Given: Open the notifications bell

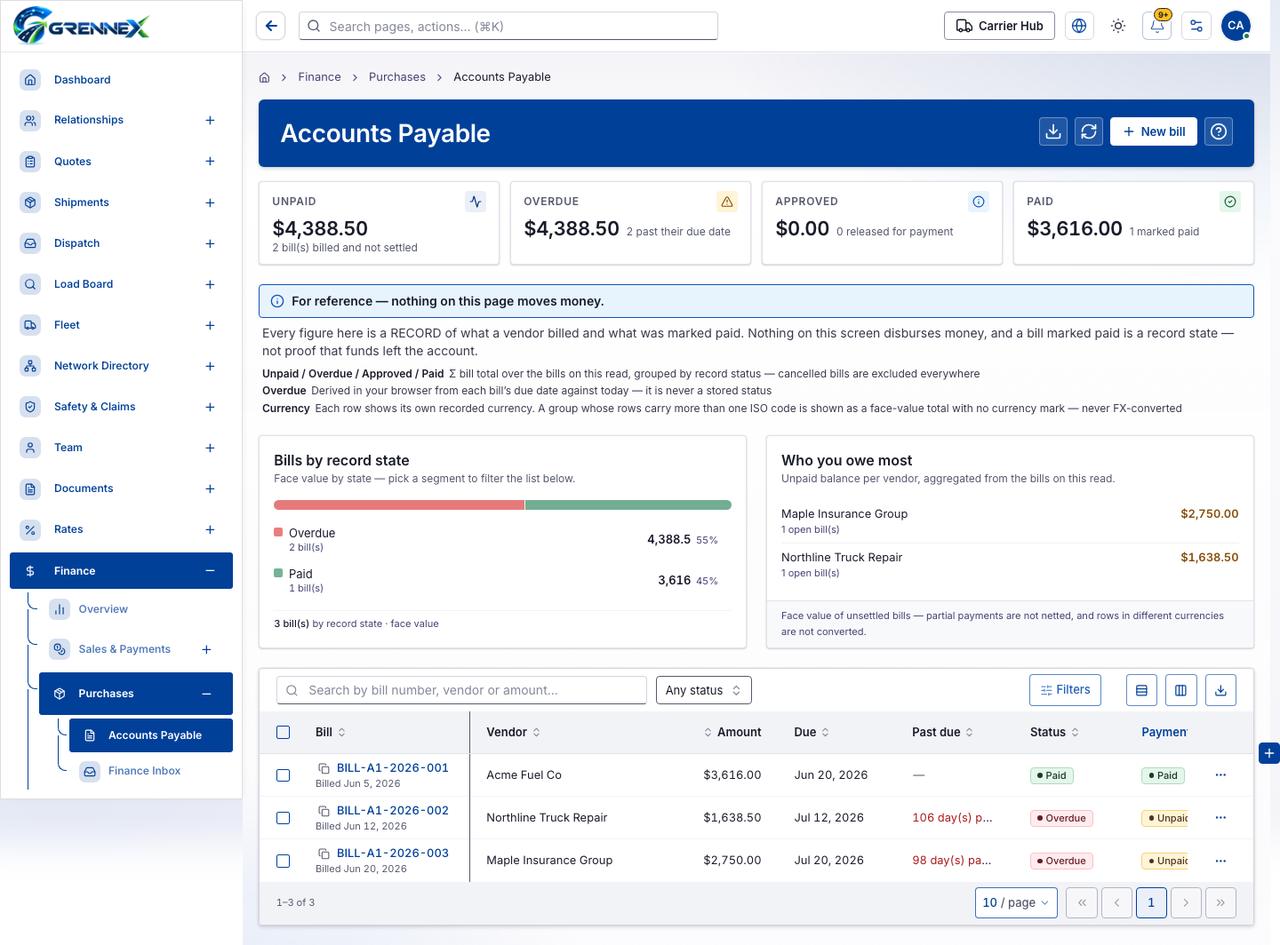Looking at the screenshot, I should pyautogui.click(x=1157, y=26).
